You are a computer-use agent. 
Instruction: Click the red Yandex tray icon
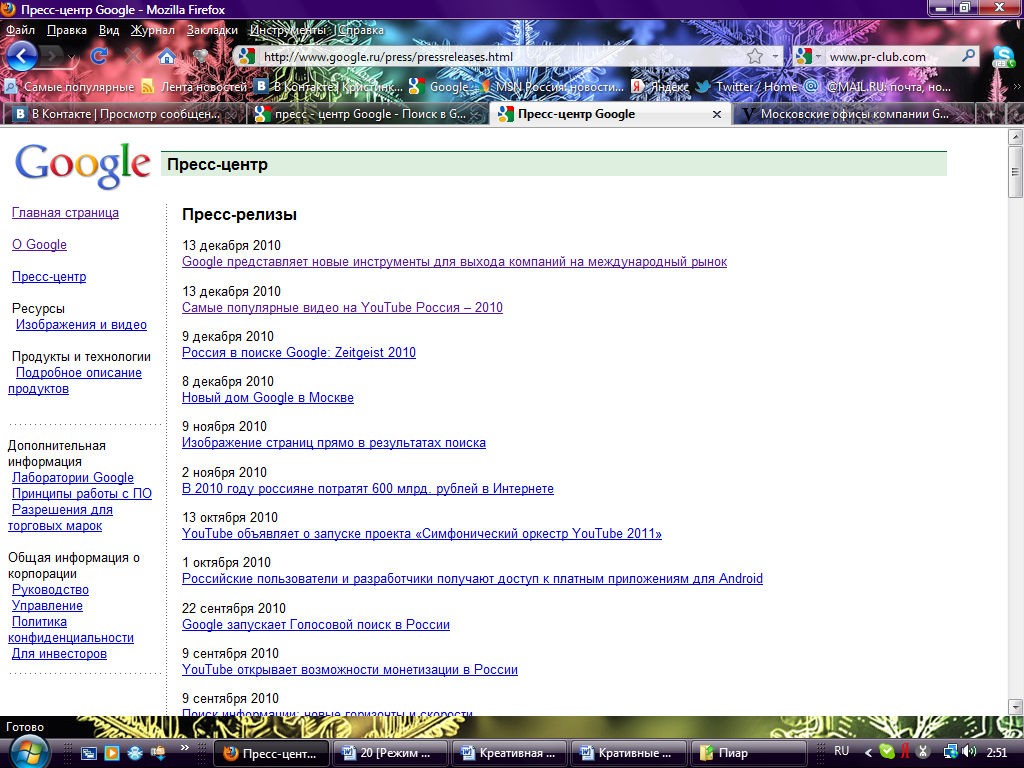click(x=905, y=752)
